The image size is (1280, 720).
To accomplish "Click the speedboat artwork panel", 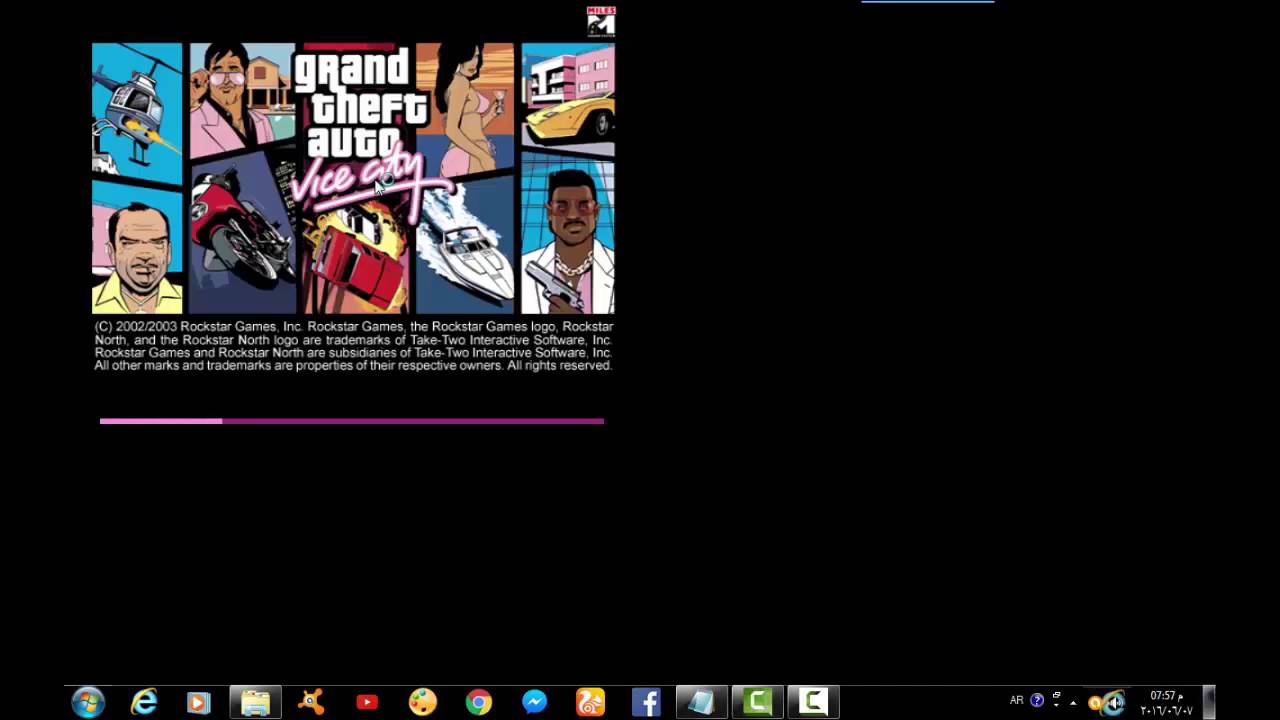I will pyautogui.click(x=466, y=243).
